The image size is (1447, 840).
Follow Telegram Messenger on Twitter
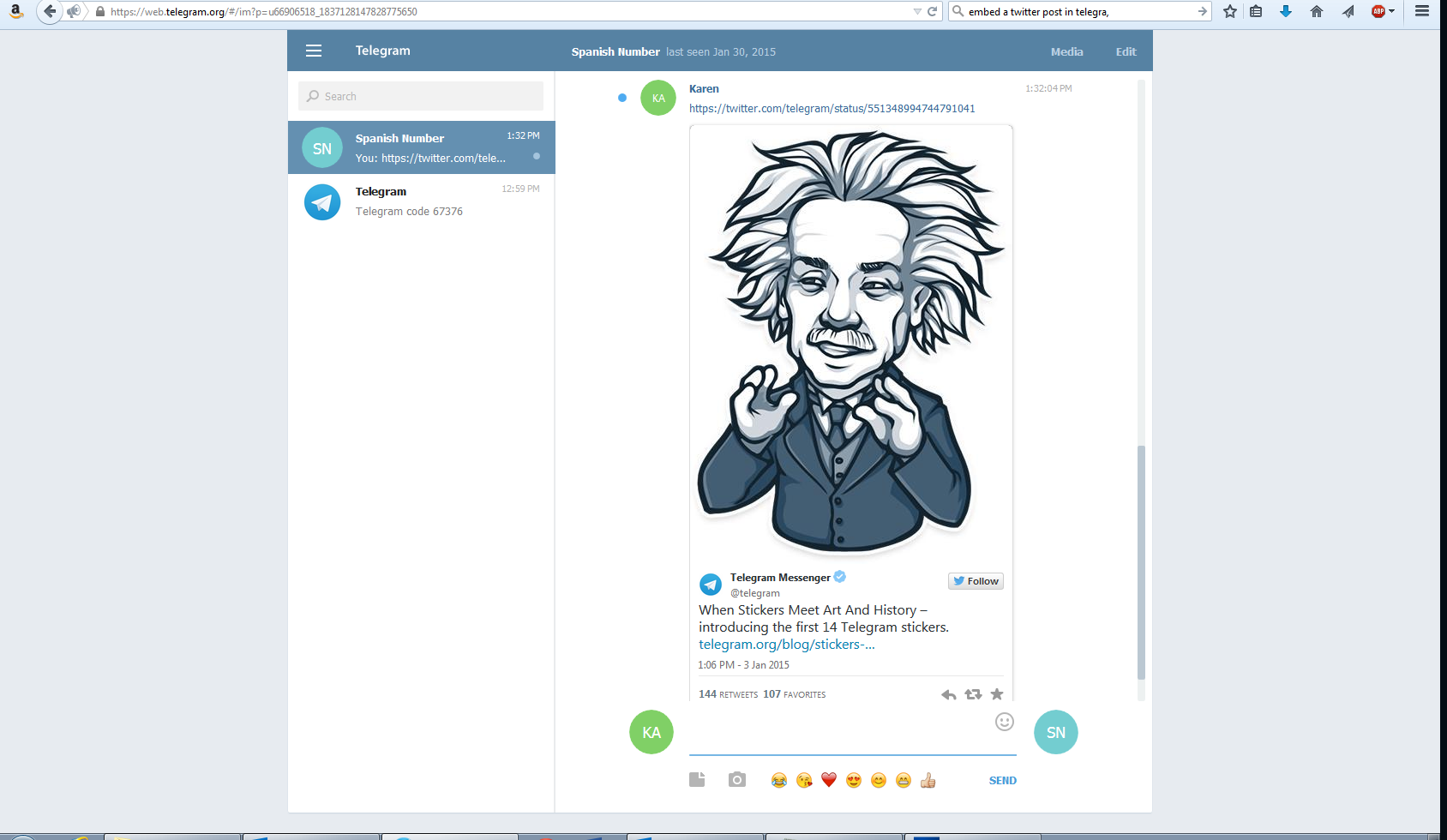(976, 581)
